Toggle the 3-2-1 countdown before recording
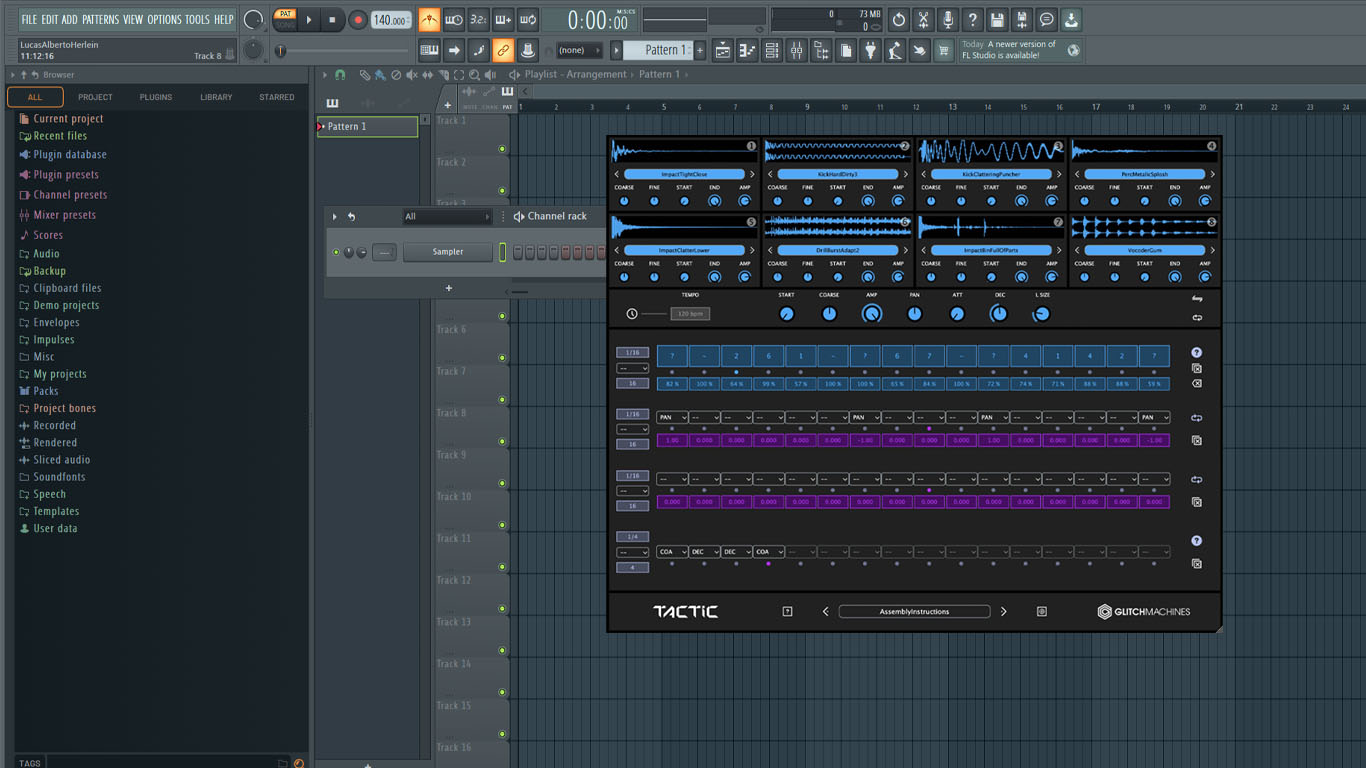The image size is (1366, 768). [478, 19]
